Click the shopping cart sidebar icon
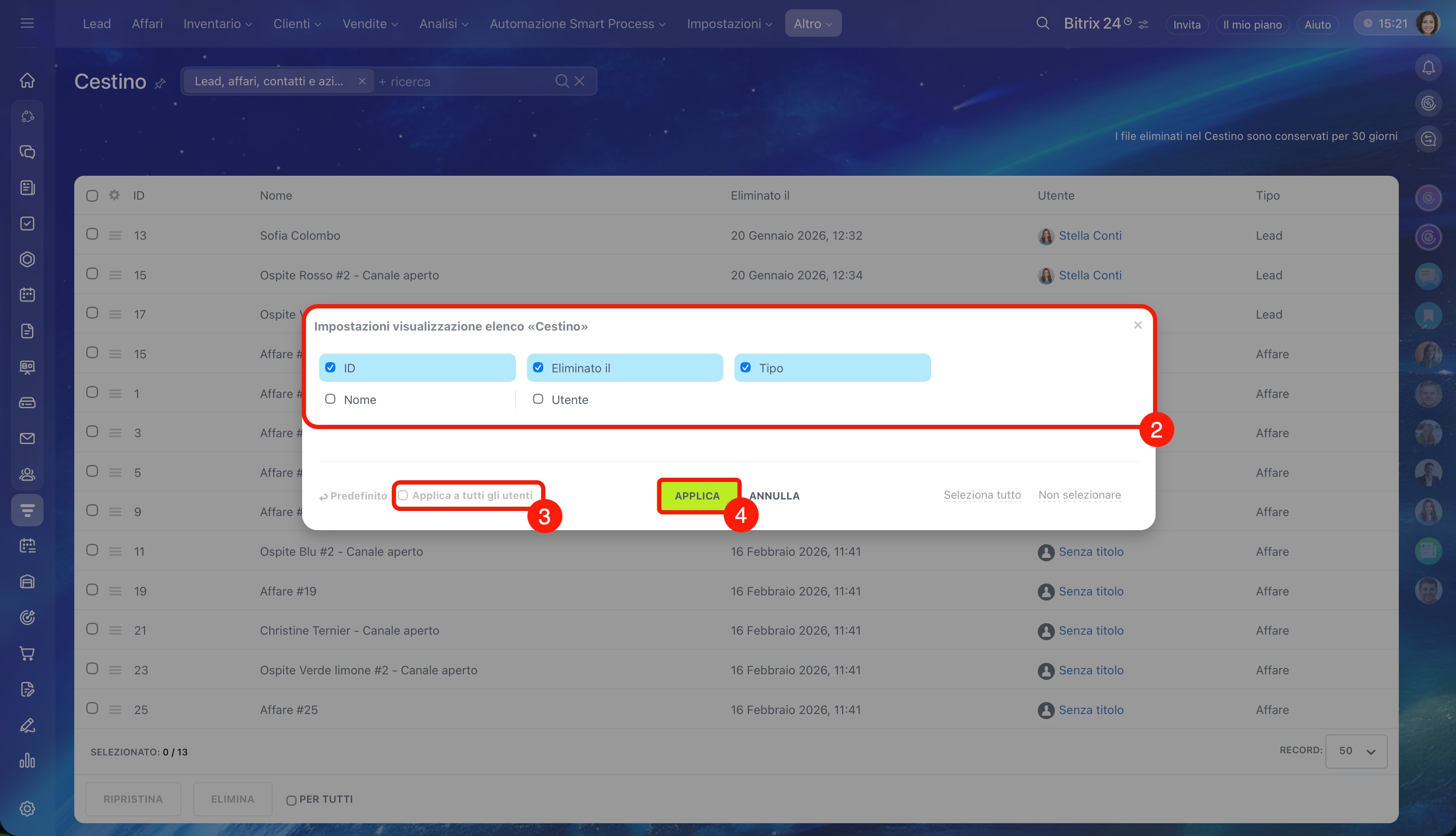Screen dimensions: 1456x836 tap(27, 653)
